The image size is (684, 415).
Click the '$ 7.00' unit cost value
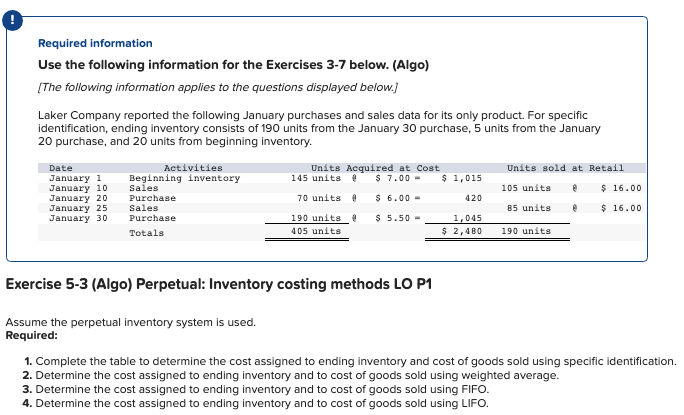point(393,178)
